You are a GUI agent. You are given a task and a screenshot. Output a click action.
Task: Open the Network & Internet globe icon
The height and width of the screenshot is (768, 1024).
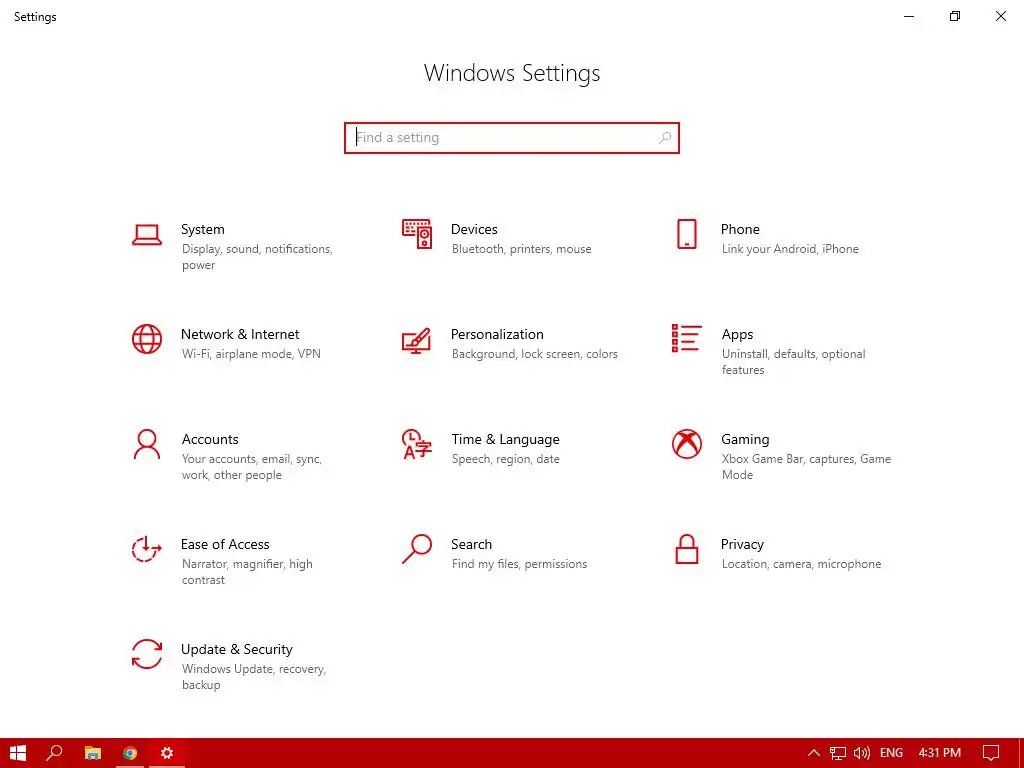point(147,339)
